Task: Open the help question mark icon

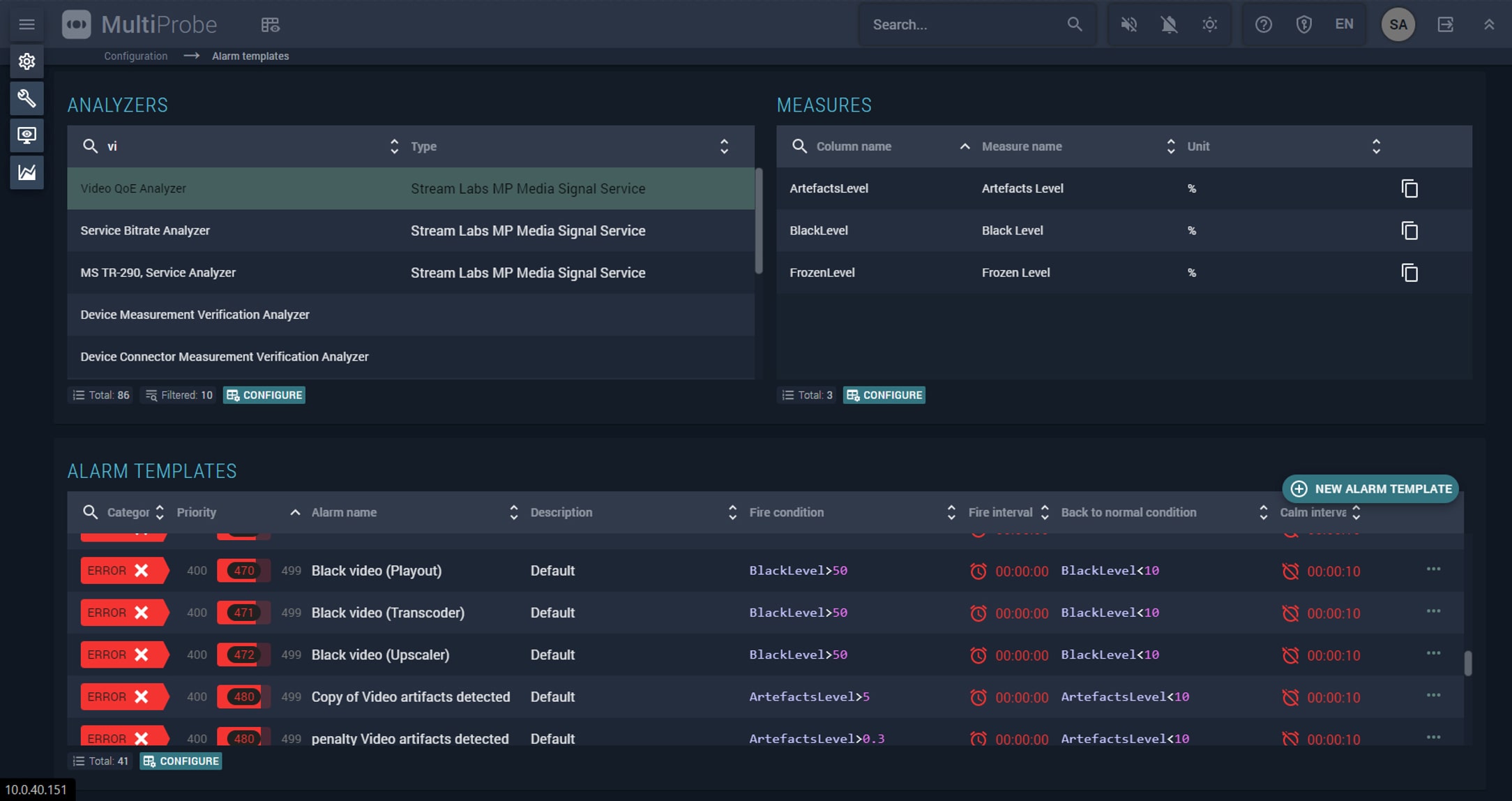Action: click(x=1263, y=24)
